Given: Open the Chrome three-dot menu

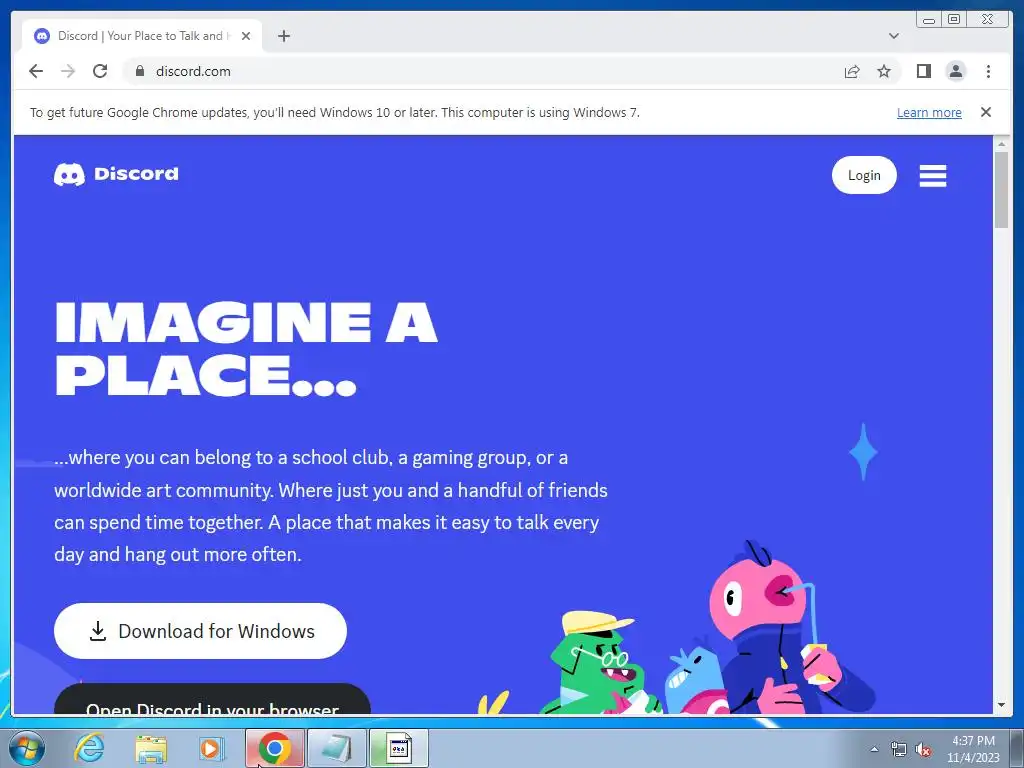Looking at the screenshot, I should coord(988,71).
